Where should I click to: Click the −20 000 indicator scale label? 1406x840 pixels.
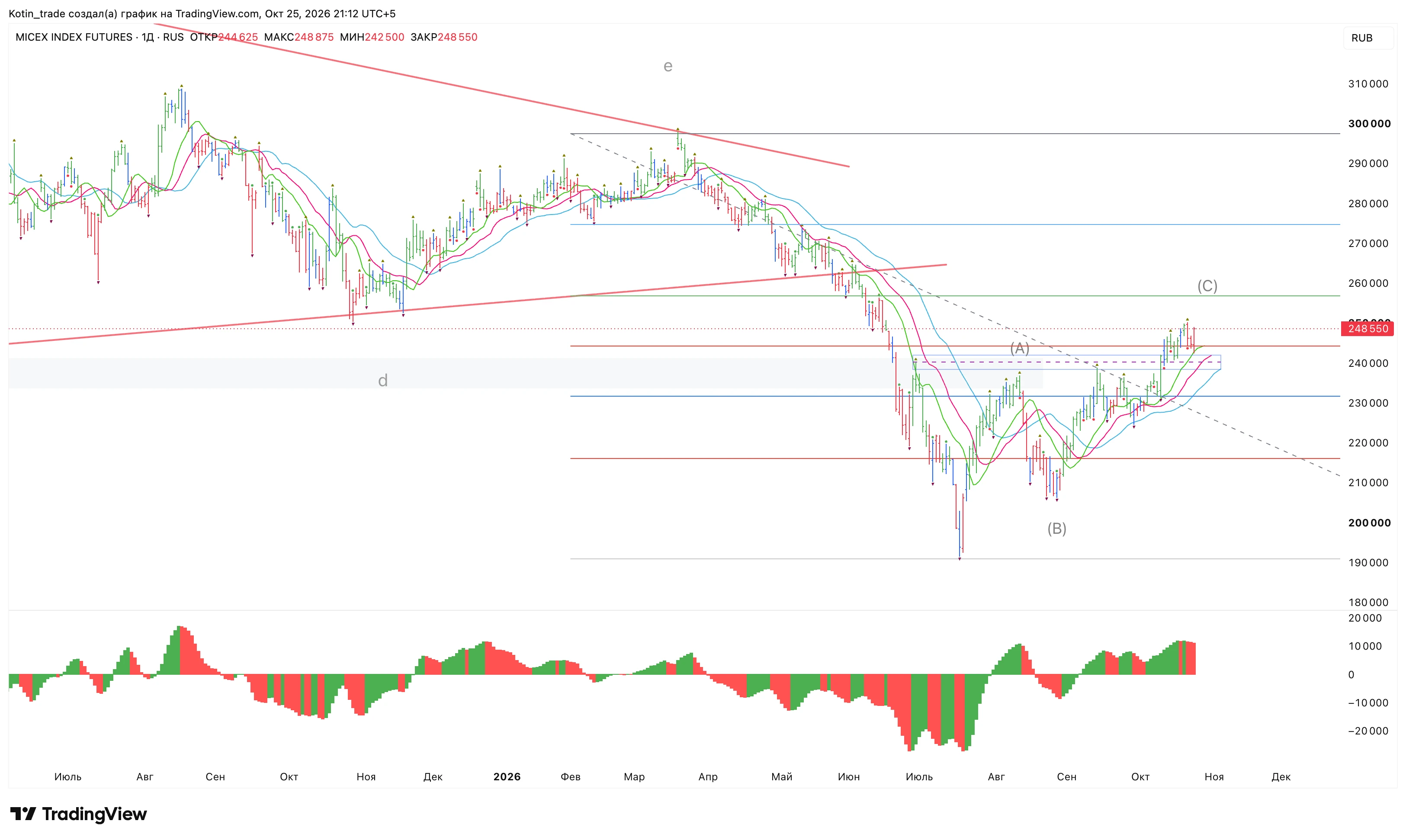[1368, 731]
